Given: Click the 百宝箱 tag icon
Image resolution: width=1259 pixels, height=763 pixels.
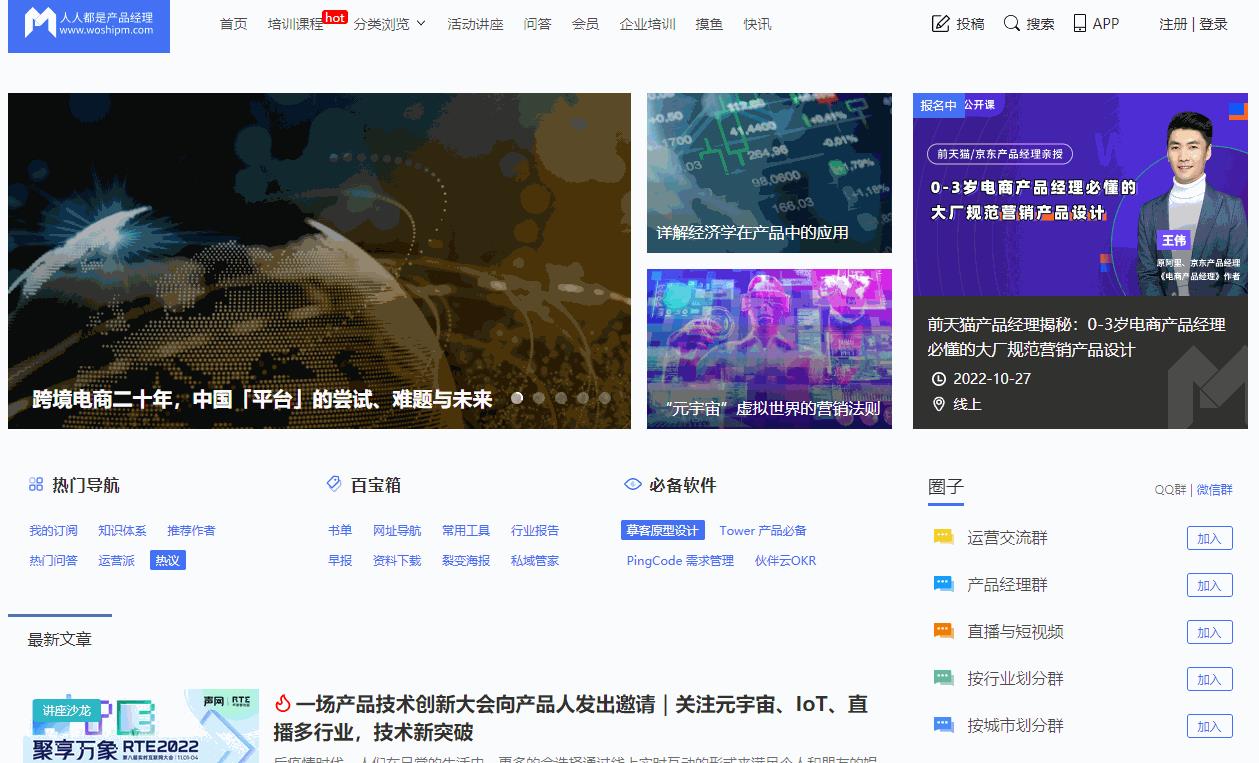Looking at the screenshot, I should click(334, 484).
